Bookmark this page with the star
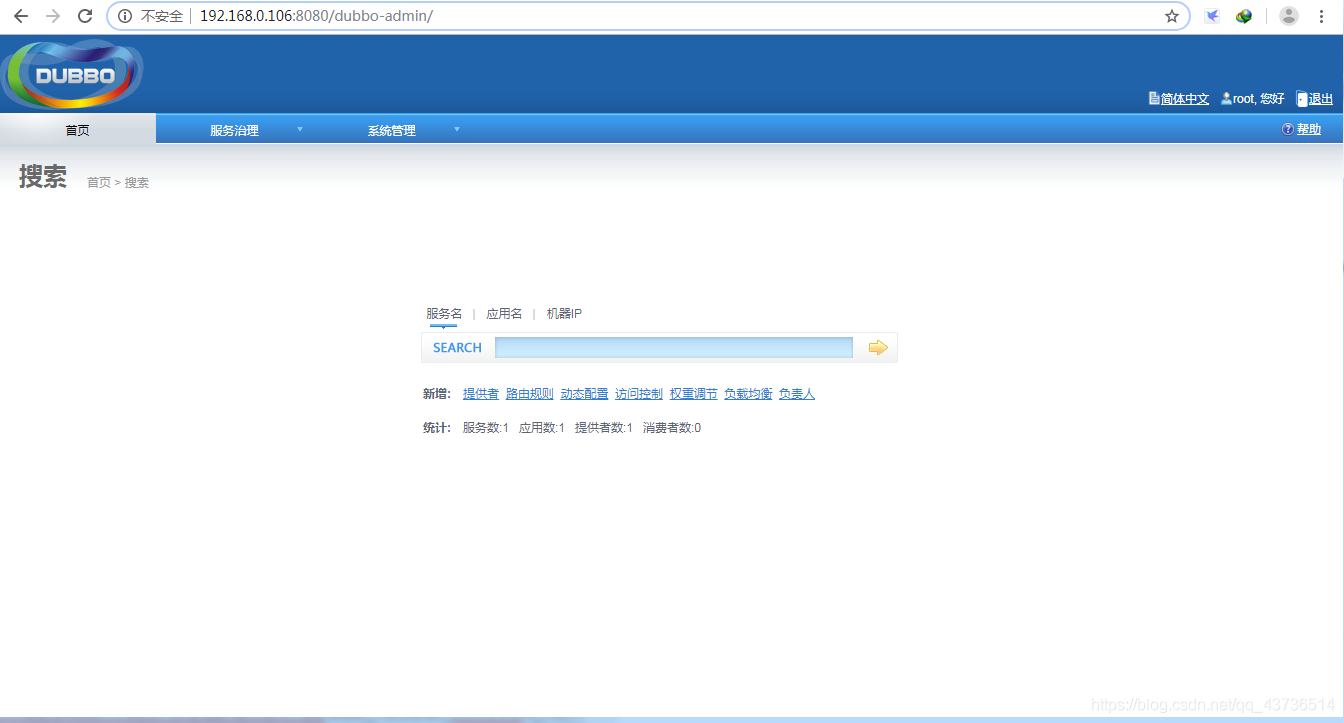 click(1172, 16)
